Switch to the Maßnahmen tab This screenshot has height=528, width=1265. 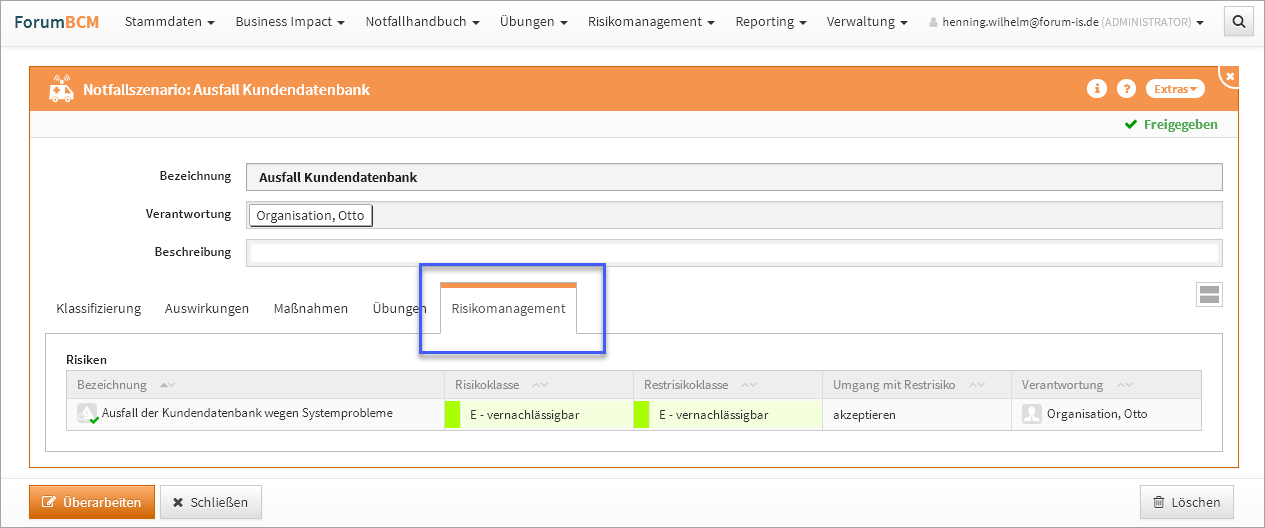pos(311,308)
